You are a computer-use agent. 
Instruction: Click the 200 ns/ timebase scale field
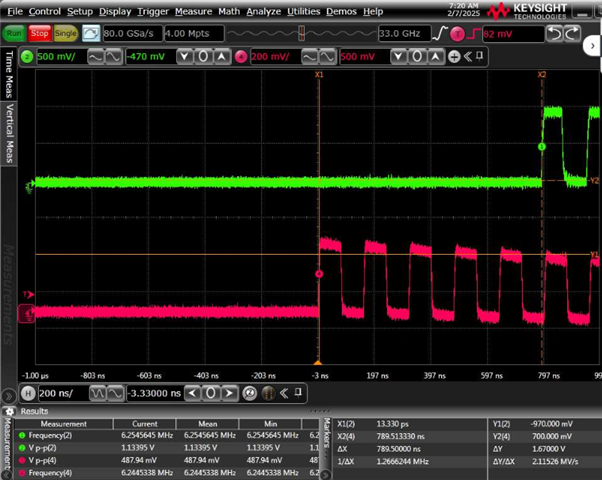63,393
